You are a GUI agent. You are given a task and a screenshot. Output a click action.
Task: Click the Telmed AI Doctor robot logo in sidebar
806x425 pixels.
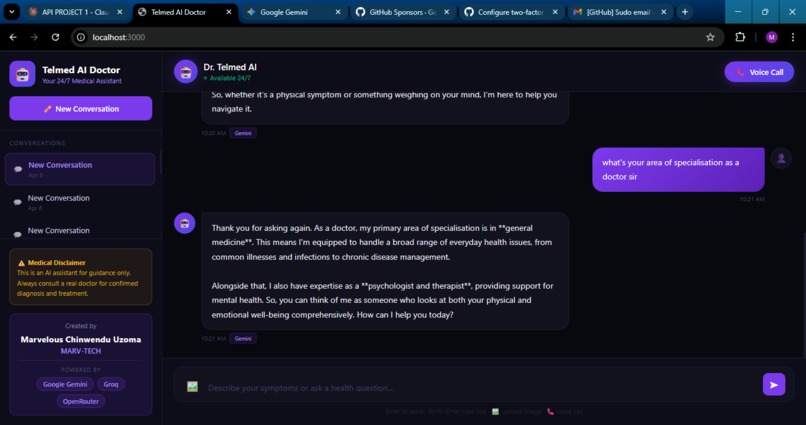pyautogui.click(x=22, y=74)
